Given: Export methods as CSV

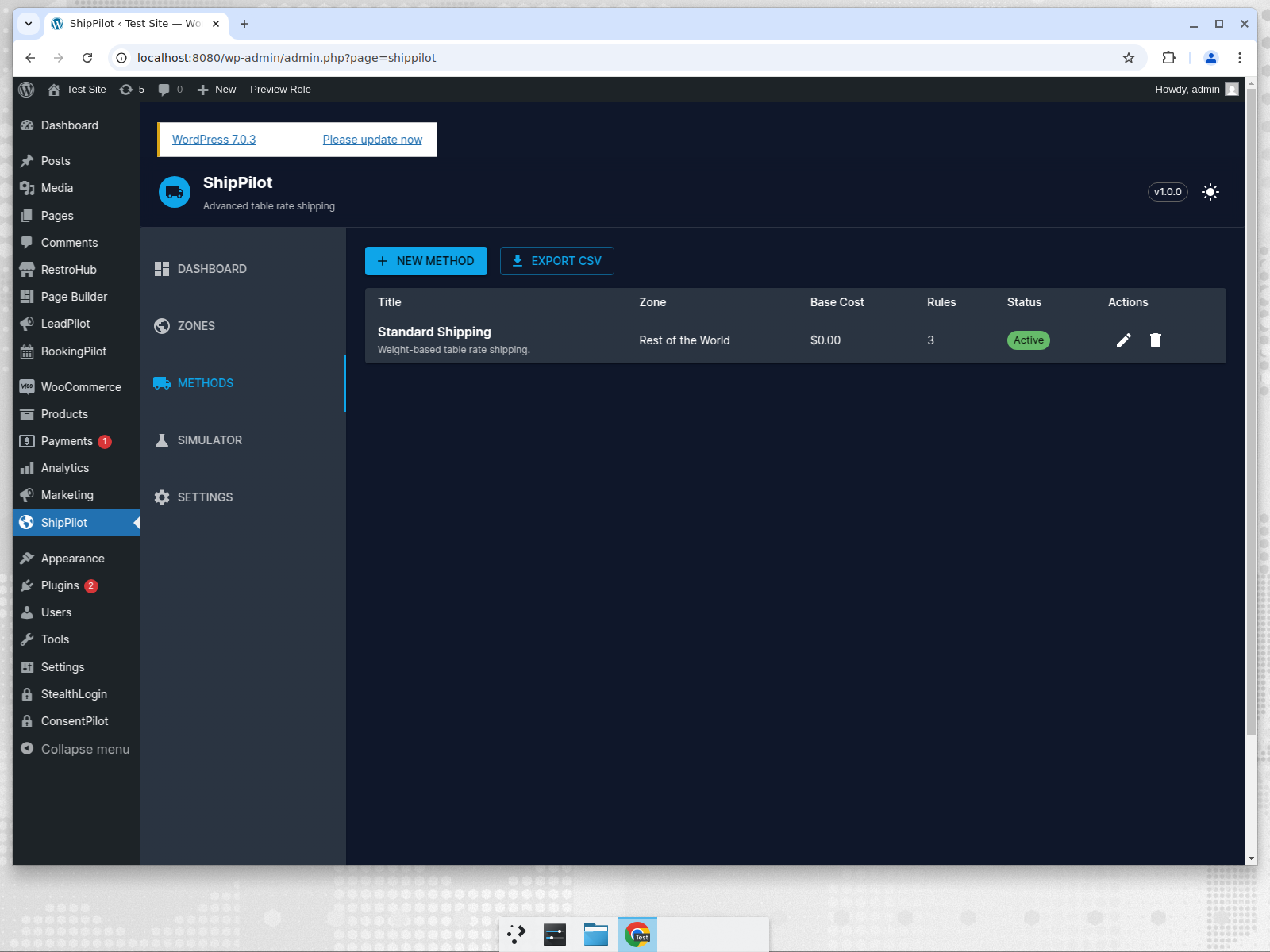Looking at the screenshot, I should (x=557, y=261).
